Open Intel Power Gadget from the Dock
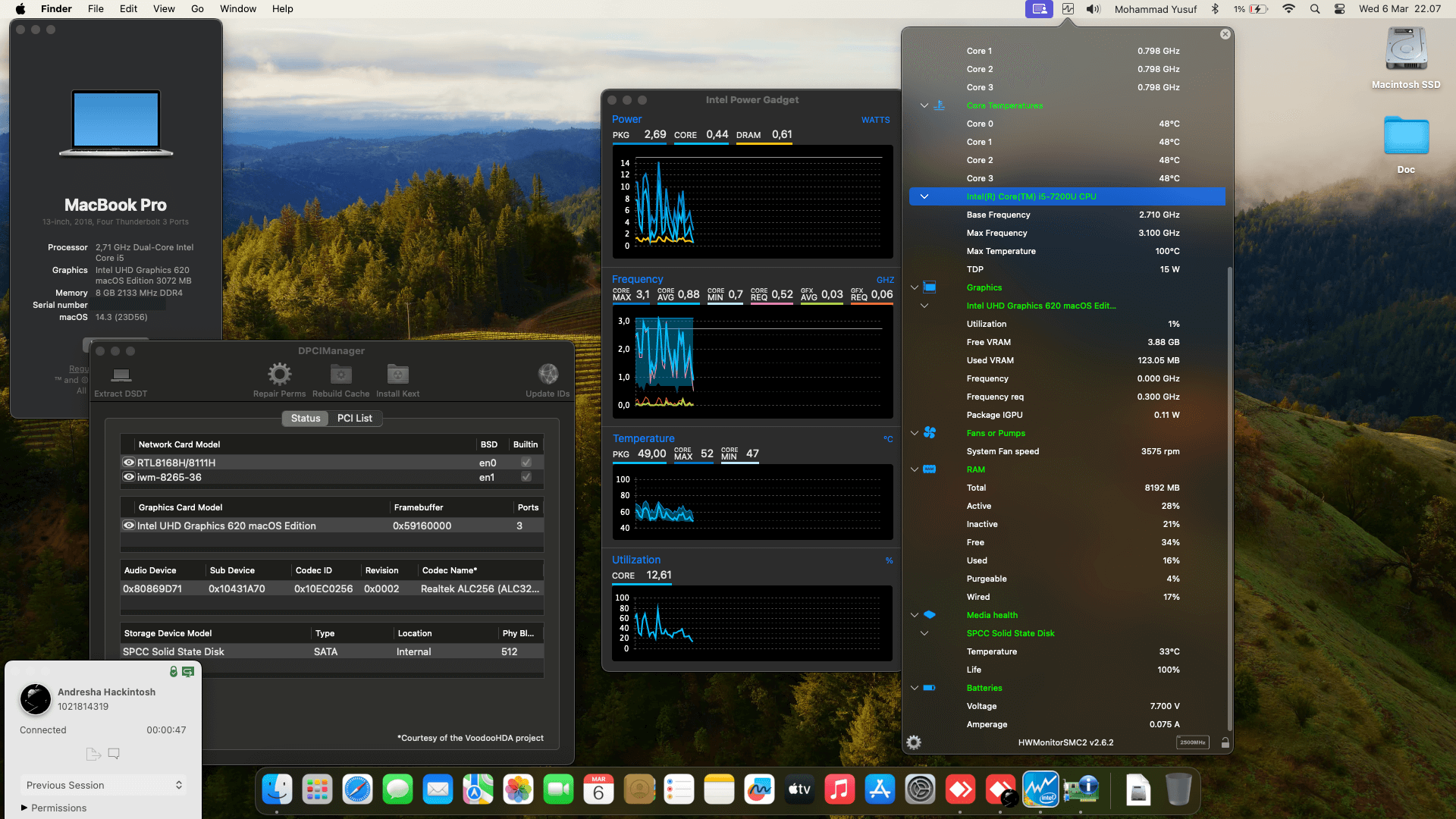The height and width of the screenshot is (819, 1456). [1040, 789]
